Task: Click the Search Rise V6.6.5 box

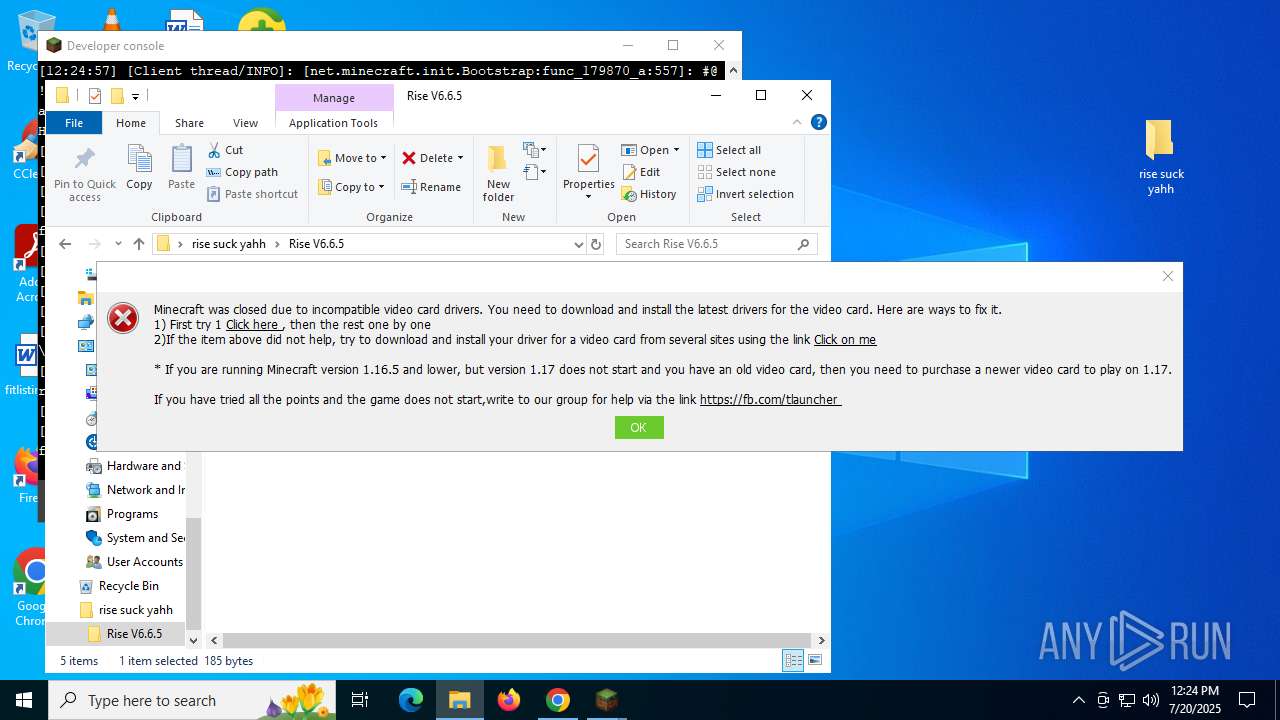Action: 716,244
